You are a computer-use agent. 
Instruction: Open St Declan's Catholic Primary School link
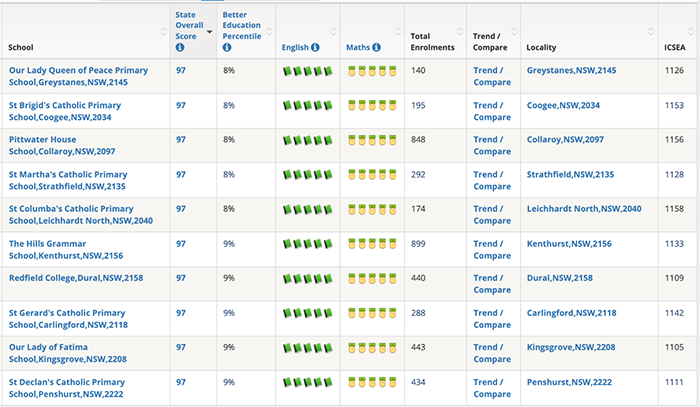coord(67,388)
